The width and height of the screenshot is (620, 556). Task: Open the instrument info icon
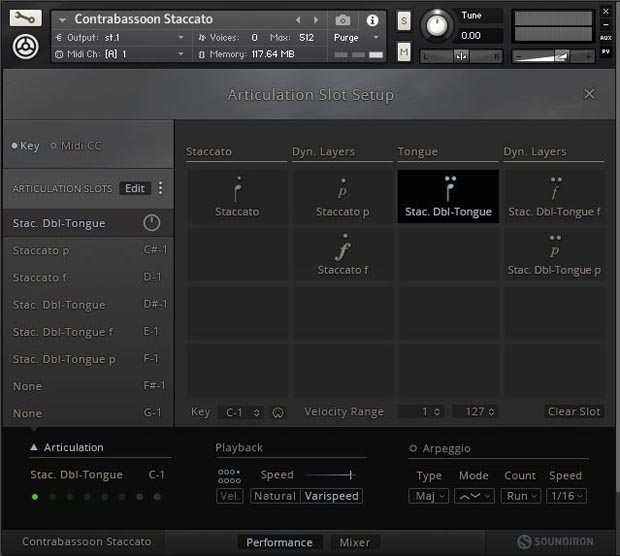[372, 20]
